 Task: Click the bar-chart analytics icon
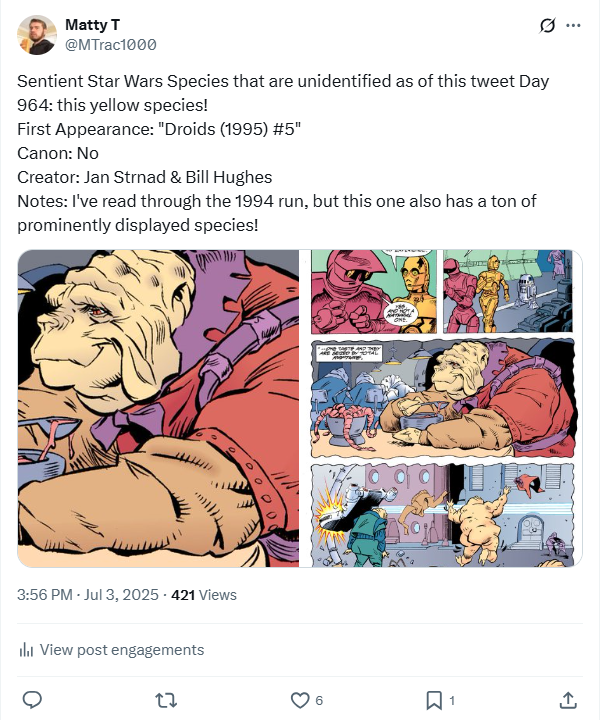click(27, 650)
